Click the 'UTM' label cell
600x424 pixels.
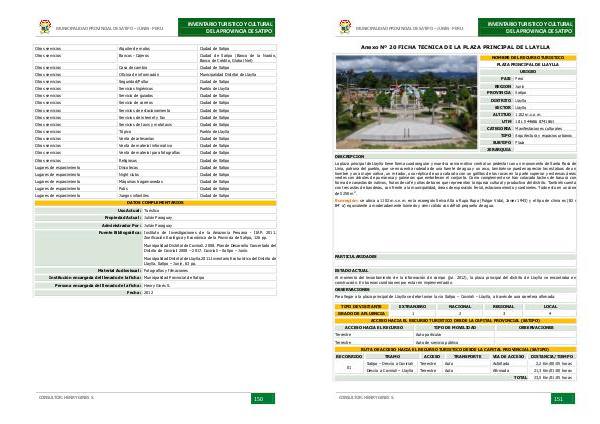pyautogui.click(x=496, y=121)
